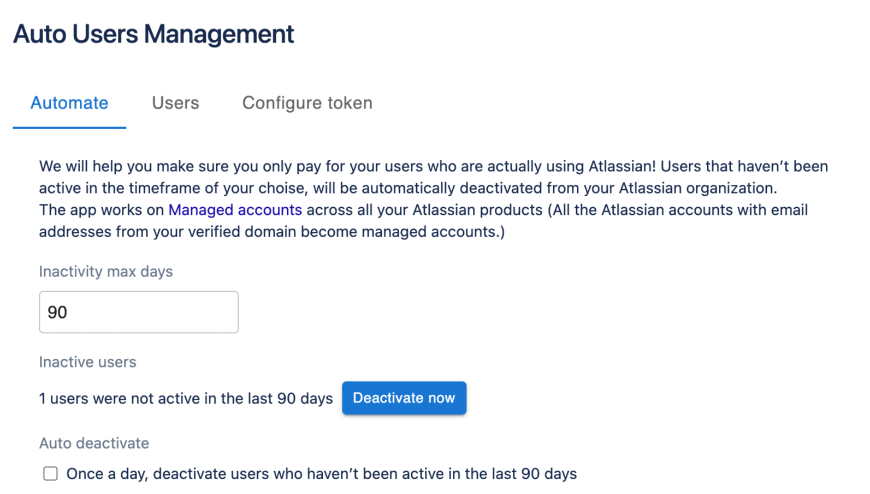The height and width of the screenshot is (494, 870).
Task: Follow the Managed accounts link
Action: click(x=235, y=210)
